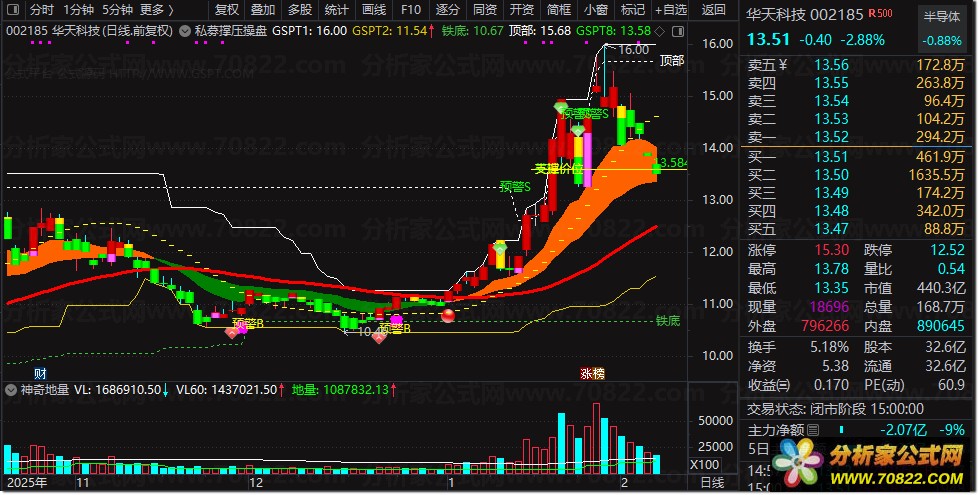
Task: Expand the 神奇地量 indicator dropdown arrow
Action: [11, 390]
